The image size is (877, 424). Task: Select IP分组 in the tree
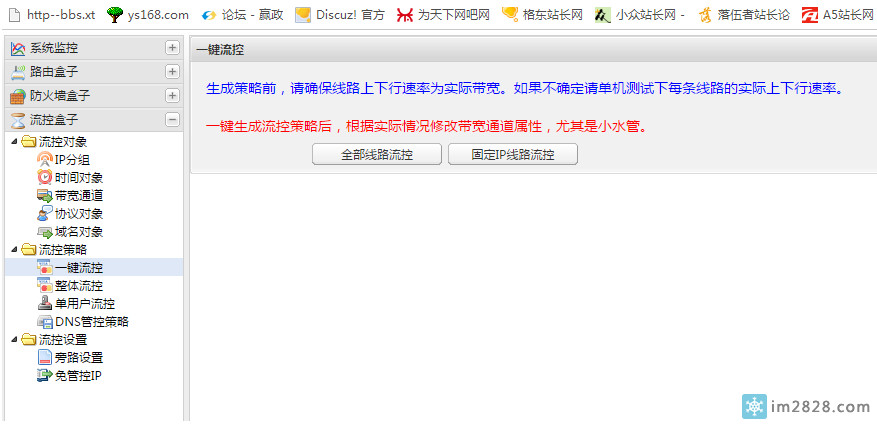73,160
